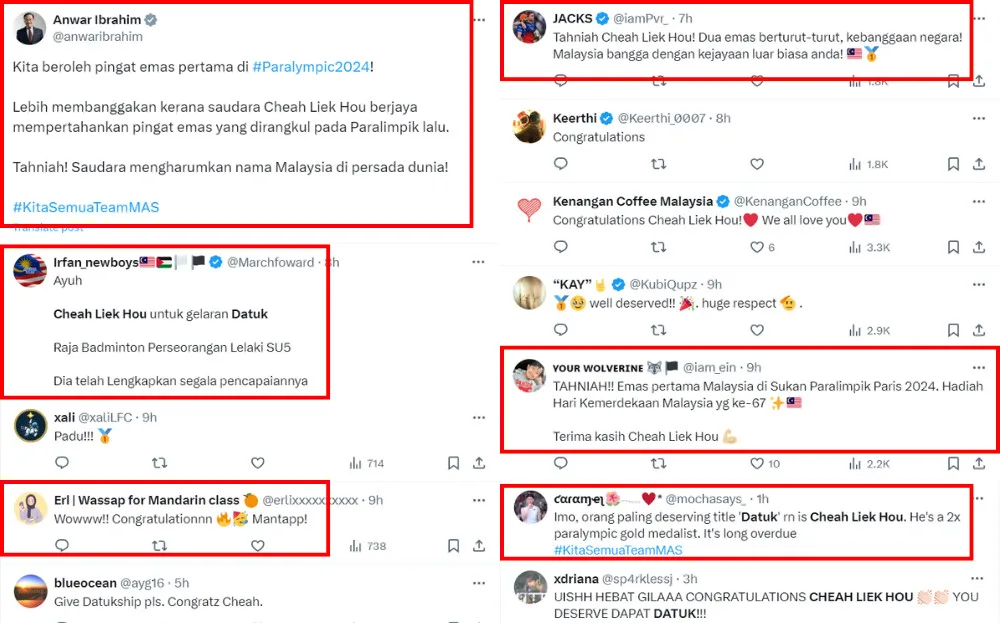The image size is (1000, 623).
Task: Click Anwar Ibrahim's profile photo
Action: (x=28, y=27)
